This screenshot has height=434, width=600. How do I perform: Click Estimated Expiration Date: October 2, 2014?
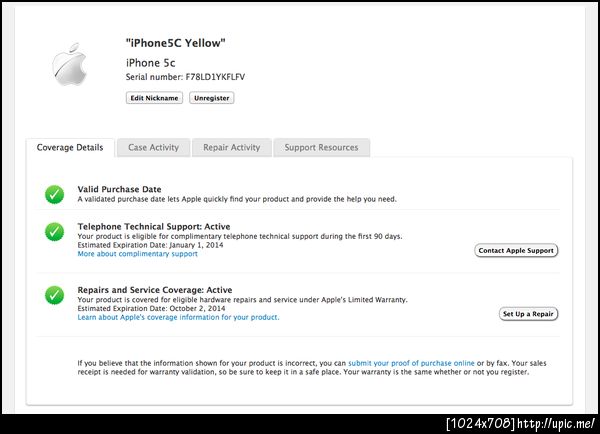pyautogui.click(x=151, y=308)
